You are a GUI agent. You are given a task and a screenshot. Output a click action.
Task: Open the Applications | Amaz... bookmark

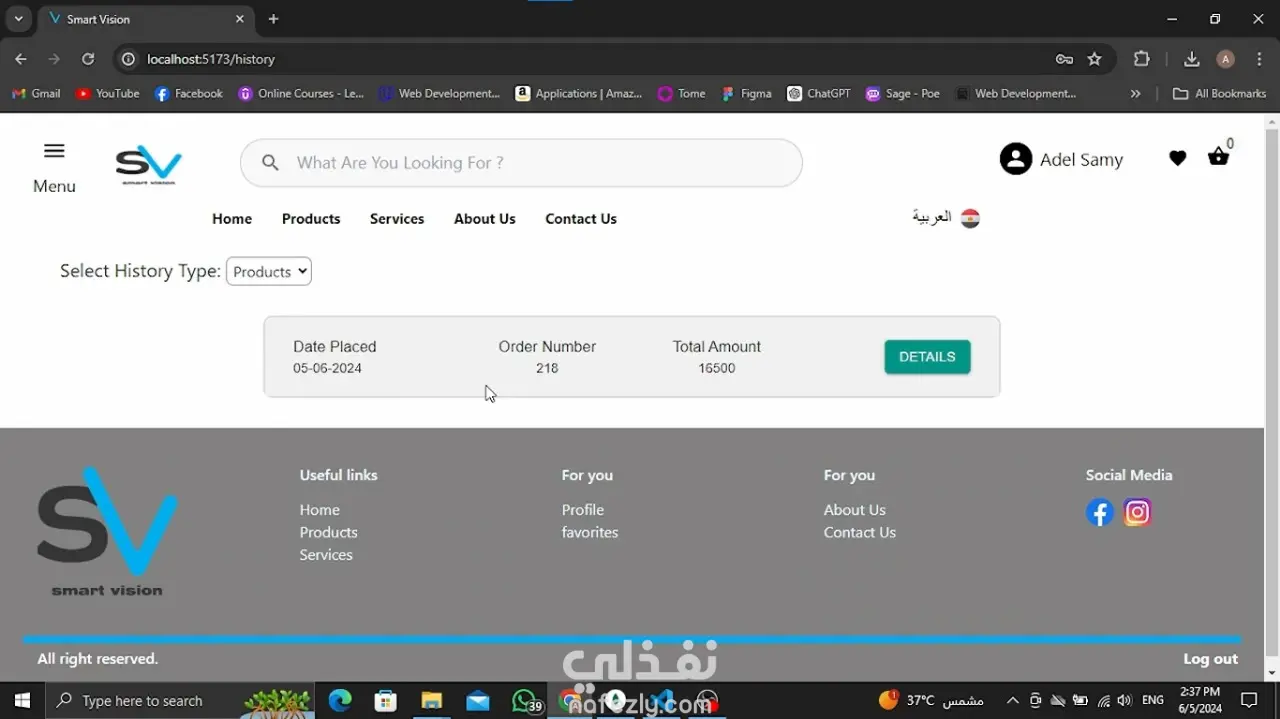click(x=579, y=93)
